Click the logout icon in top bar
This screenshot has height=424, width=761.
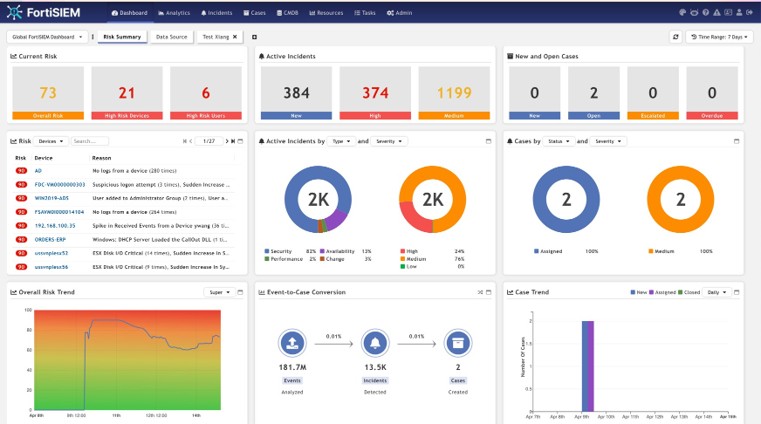coord(750,13)
